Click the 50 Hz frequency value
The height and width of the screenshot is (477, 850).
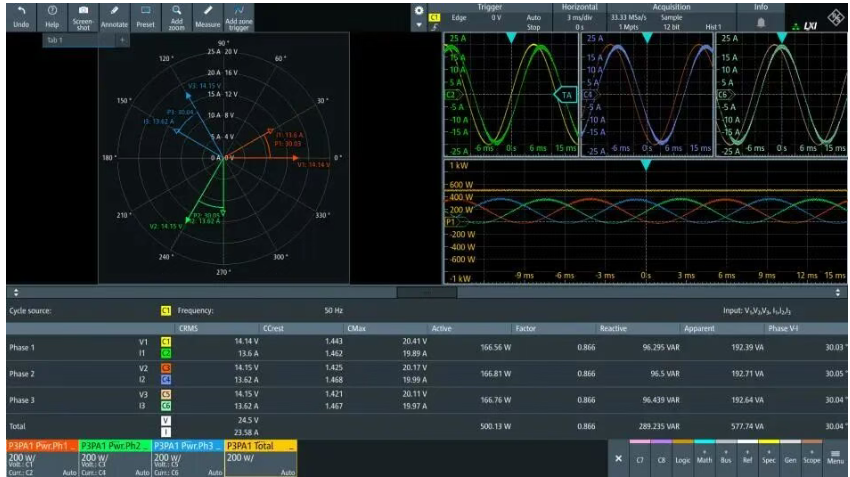click(333, 311)
